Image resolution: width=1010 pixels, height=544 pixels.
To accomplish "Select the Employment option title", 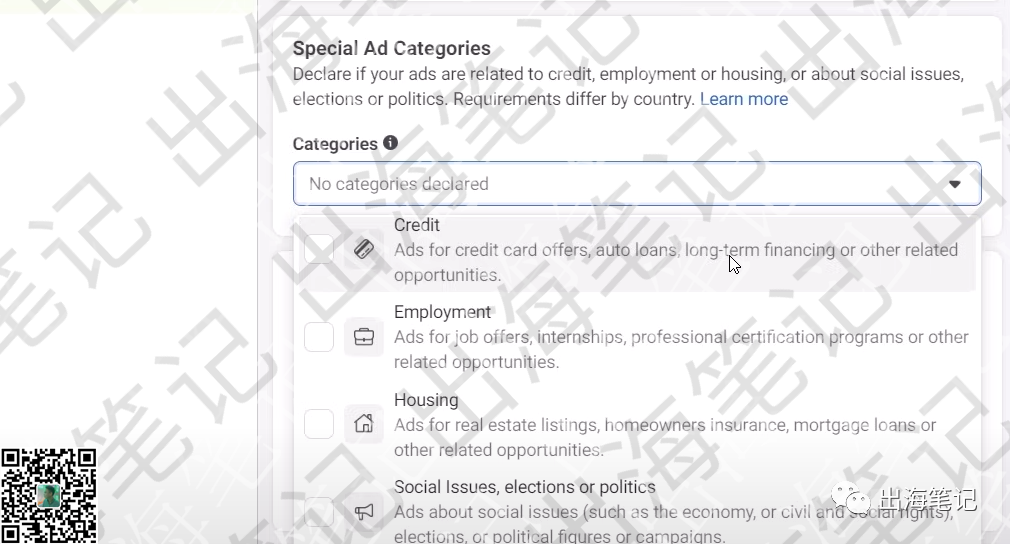I will [443, 312].
